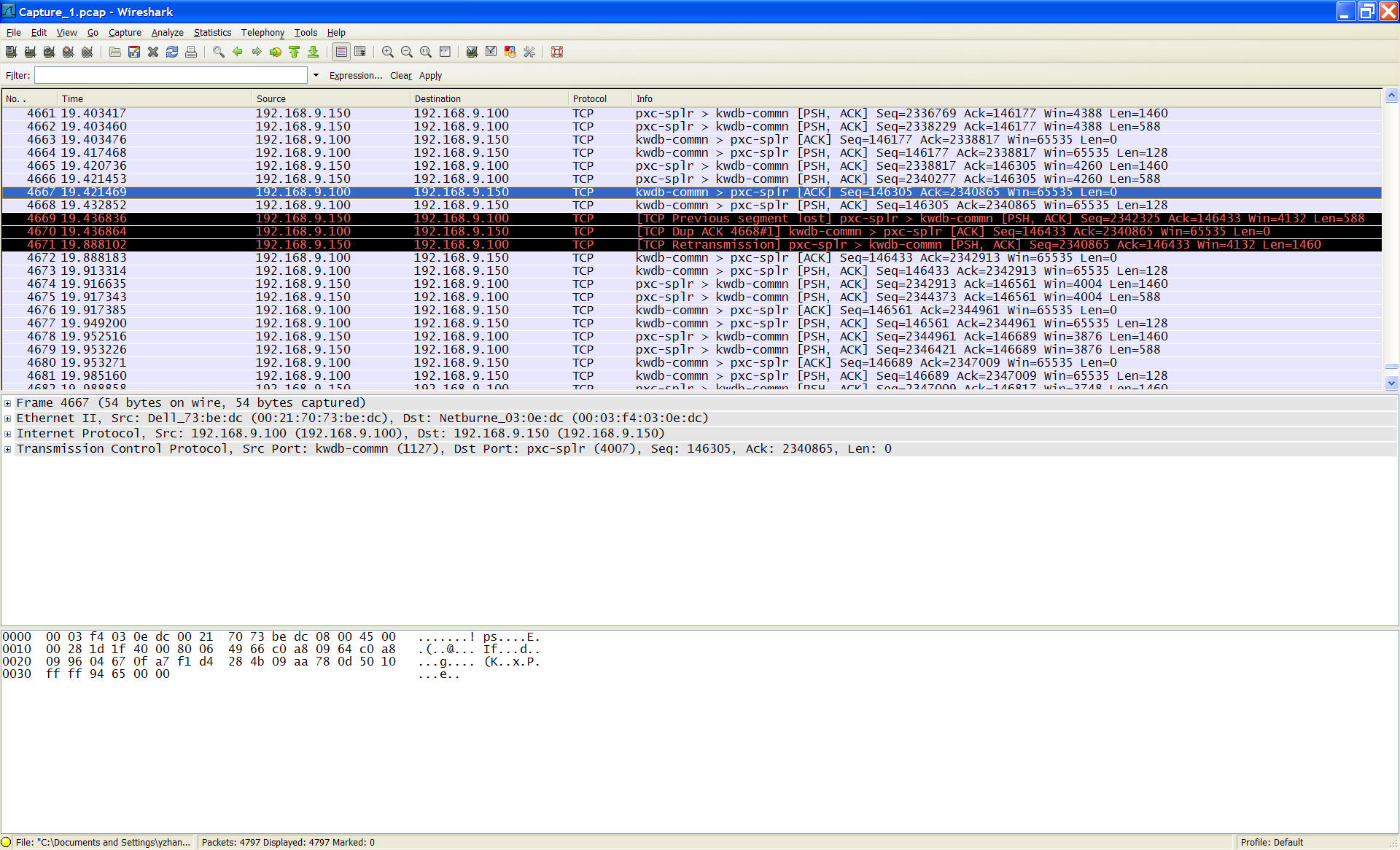Click packet list scrollbar down arrow
Image resolution: width=1400 pixels, height=850 pixels.
click(x=1391, y=383)
